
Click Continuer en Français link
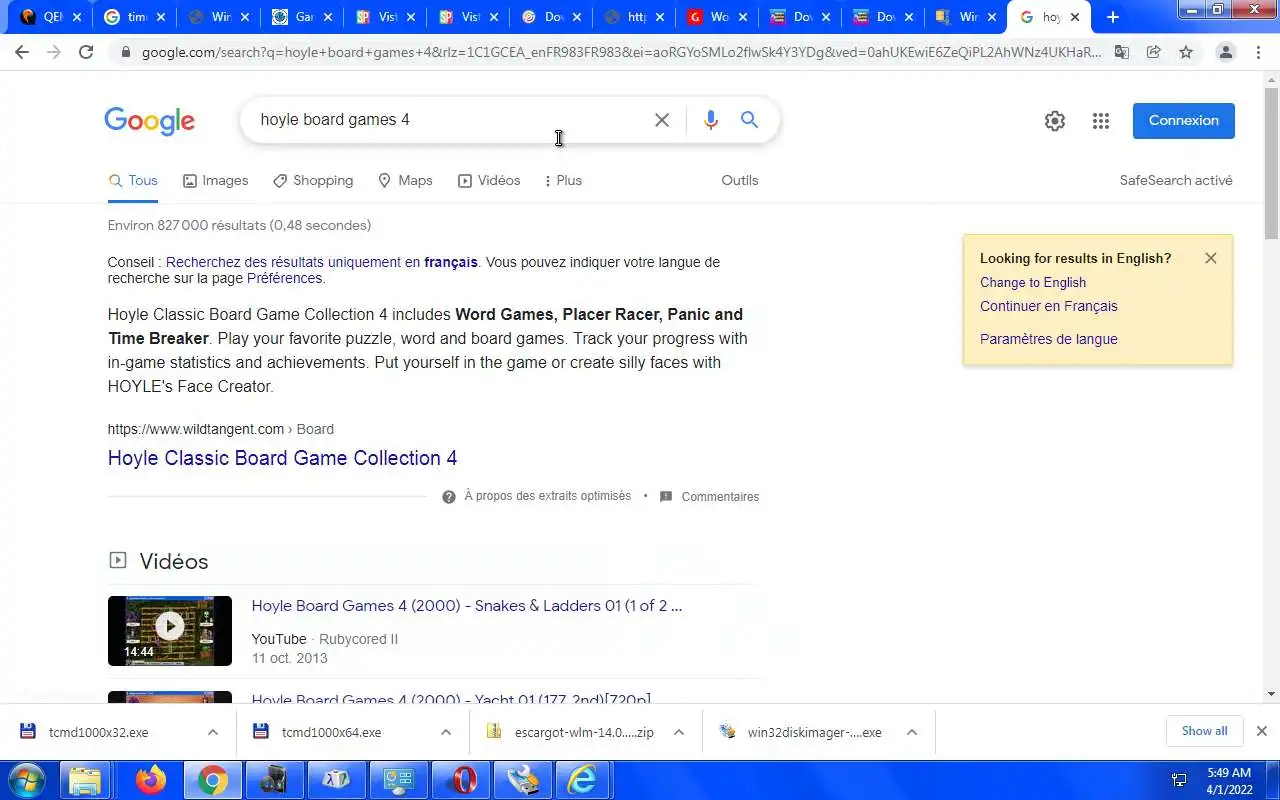(x=1049, y=306)
